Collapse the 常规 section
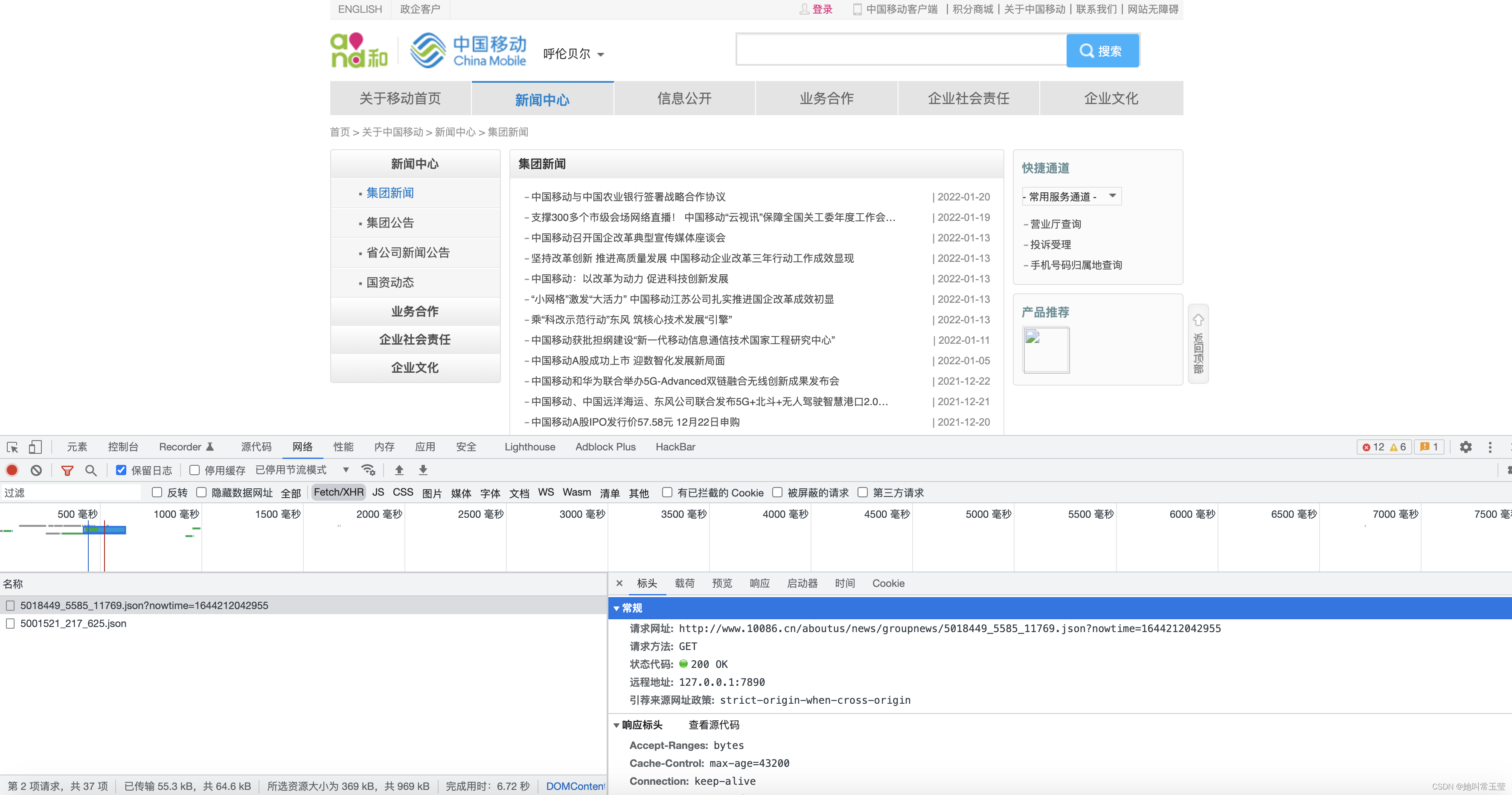The width and height of the screenshot is (1512, 795). (x=616, y=609)
